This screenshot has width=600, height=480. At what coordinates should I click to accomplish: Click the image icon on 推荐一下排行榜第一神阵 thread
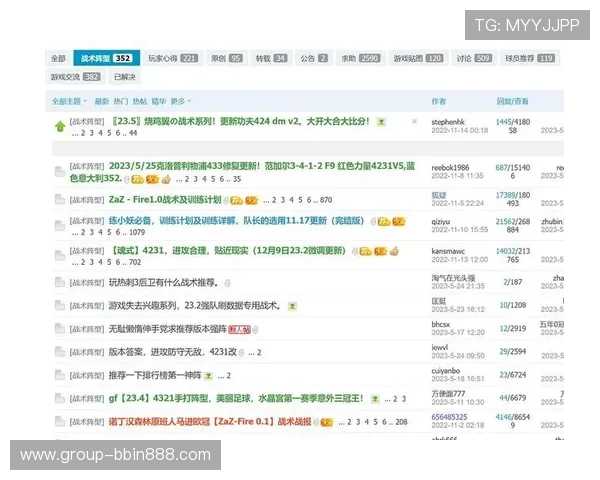[208, 376]
